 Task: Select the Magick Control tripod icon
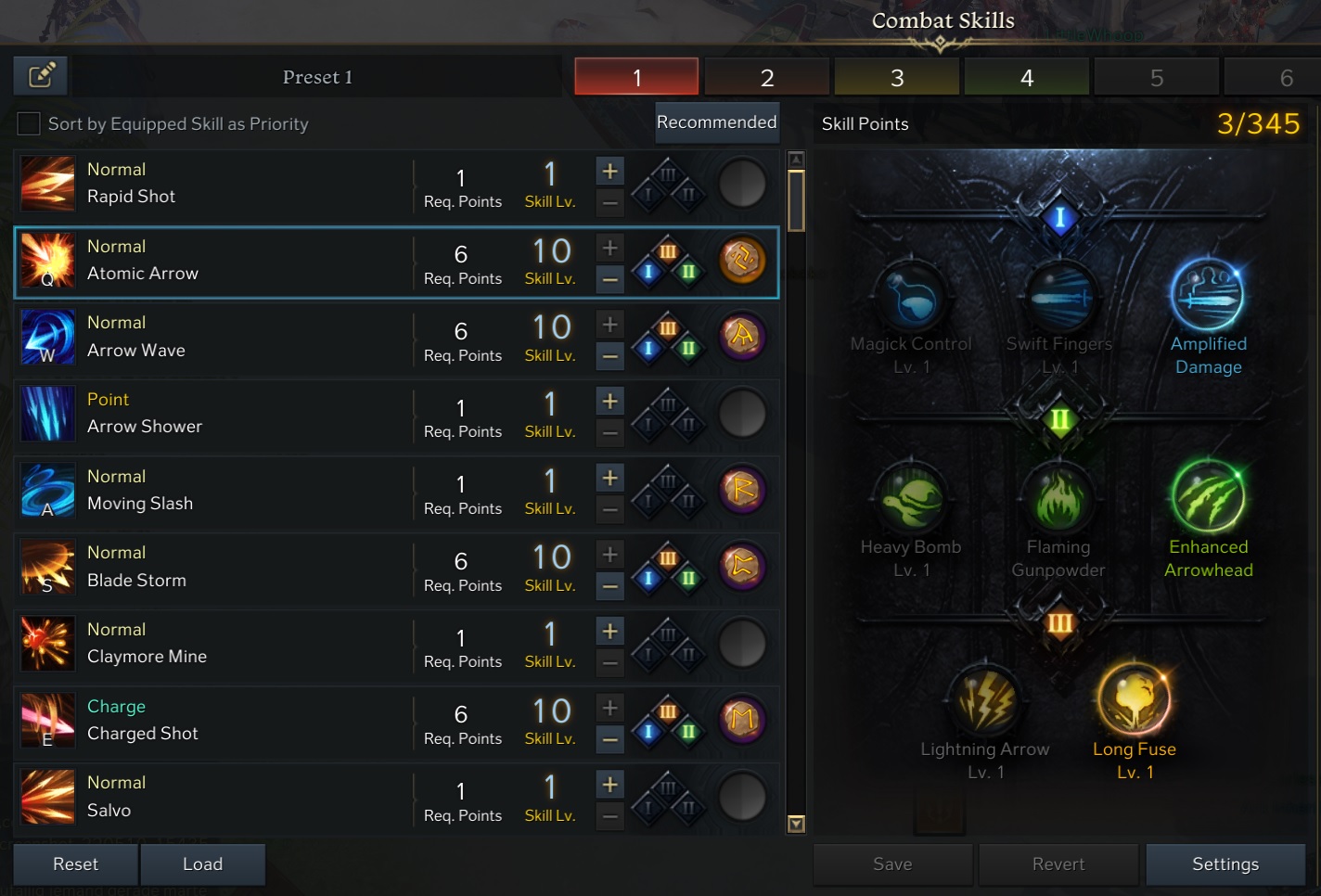911,295
